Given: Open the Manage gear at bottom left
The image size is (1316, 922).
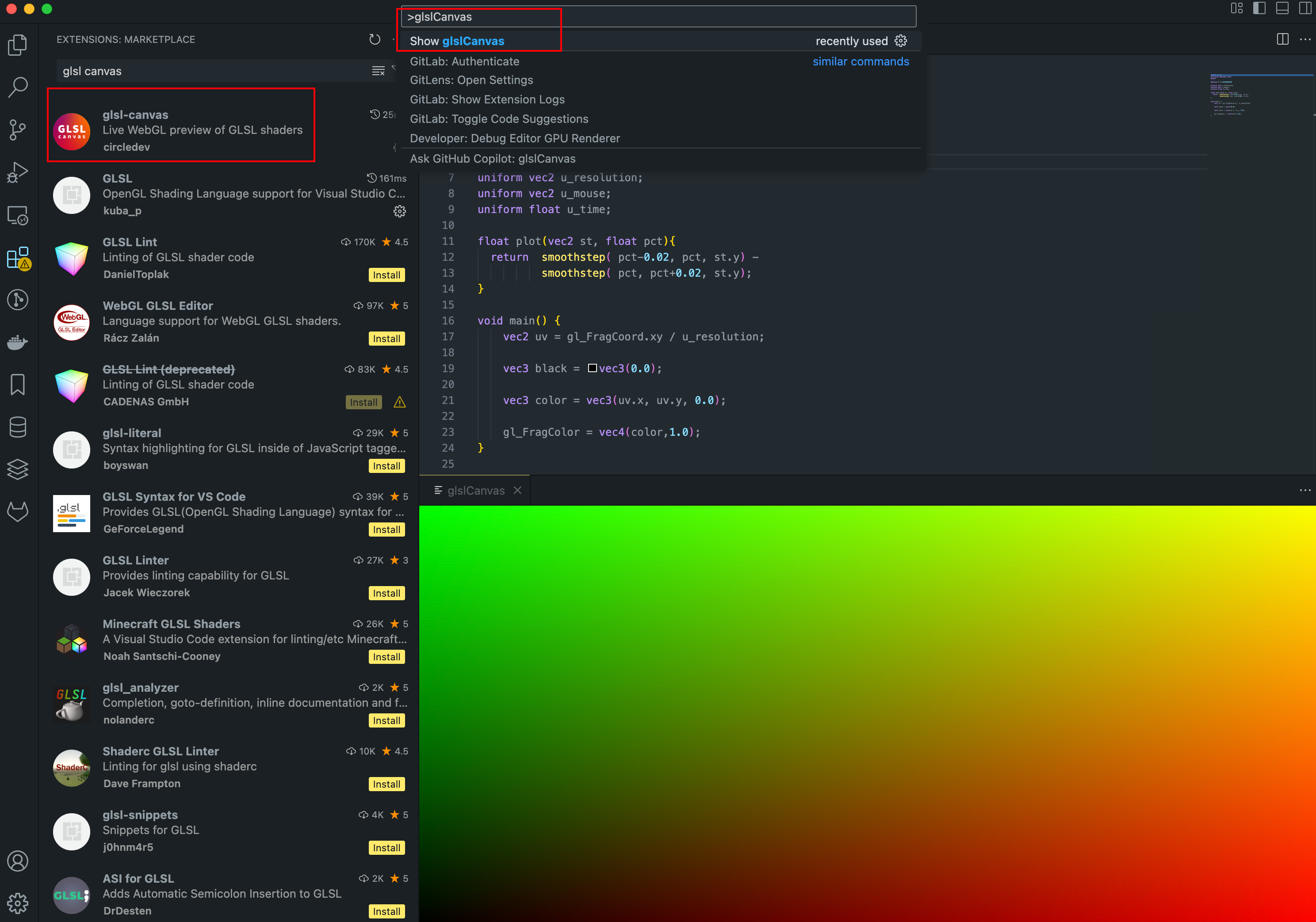Looking at the screenshot, I should click(18, 903).
